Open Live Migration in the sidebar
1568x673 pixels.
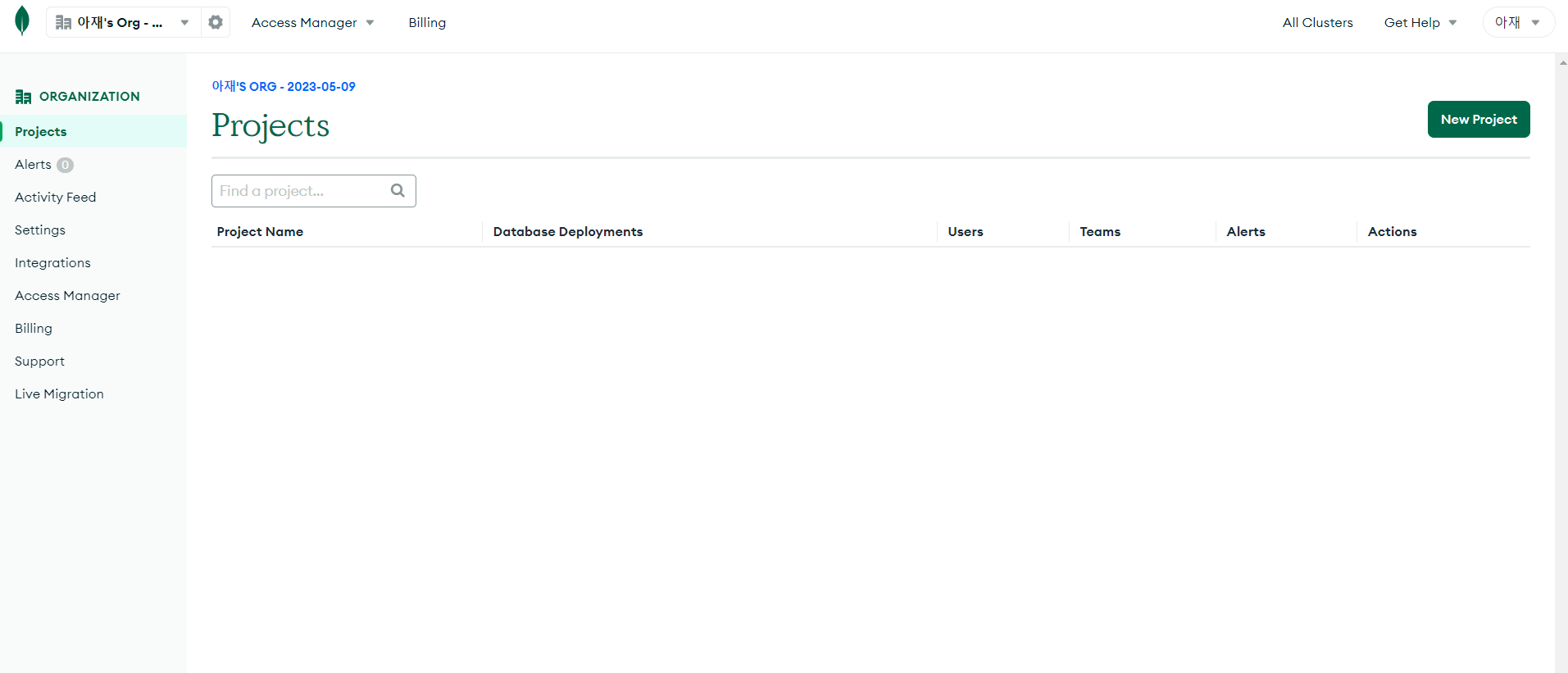pos(59,393)
